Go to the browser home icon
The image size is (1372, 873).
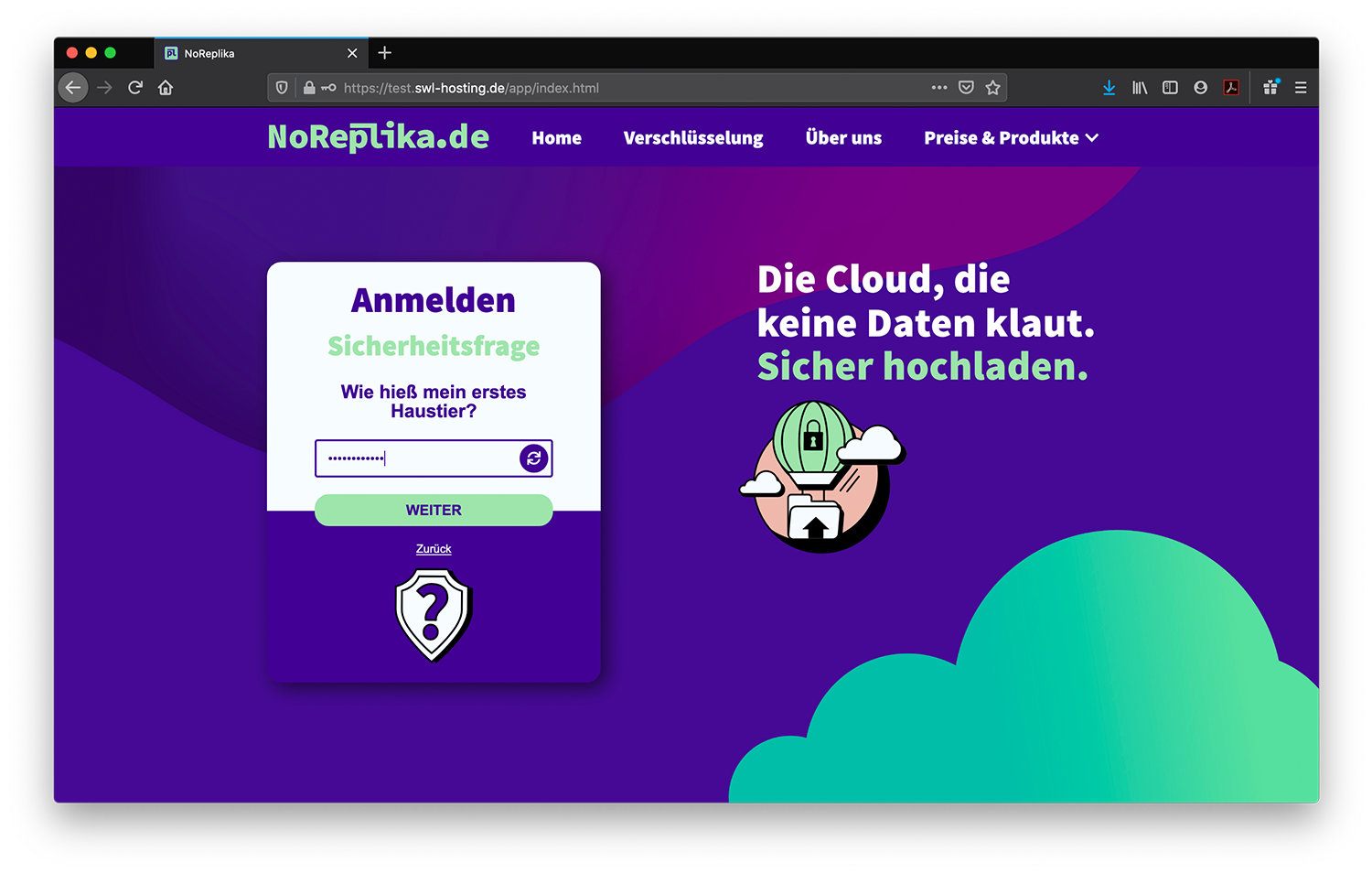tap(166, 88)
